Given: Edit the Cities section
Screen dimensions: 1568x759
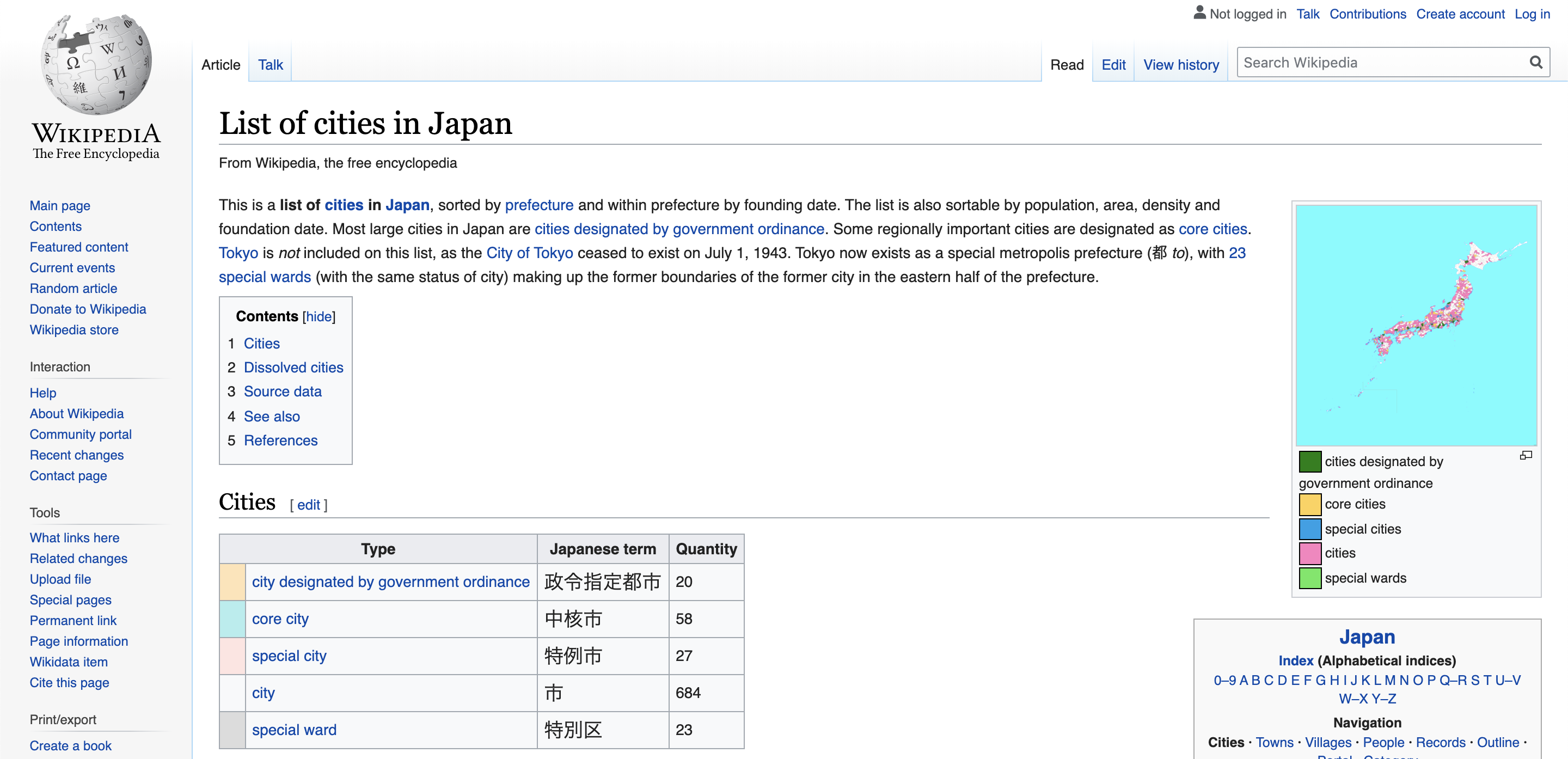Looking at the screenshot, I should (x=308, y=505).
